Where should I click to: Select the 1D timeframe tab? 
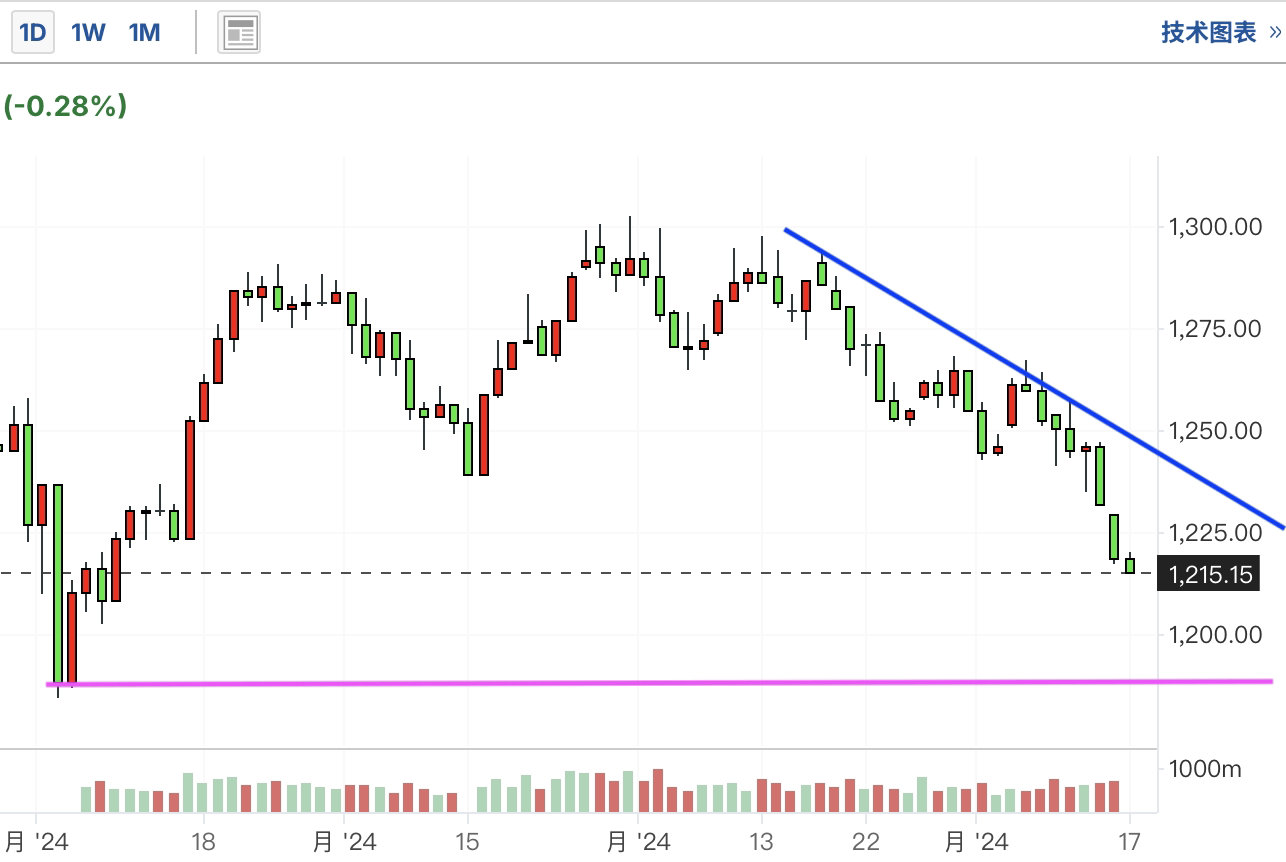click(33, 32)
